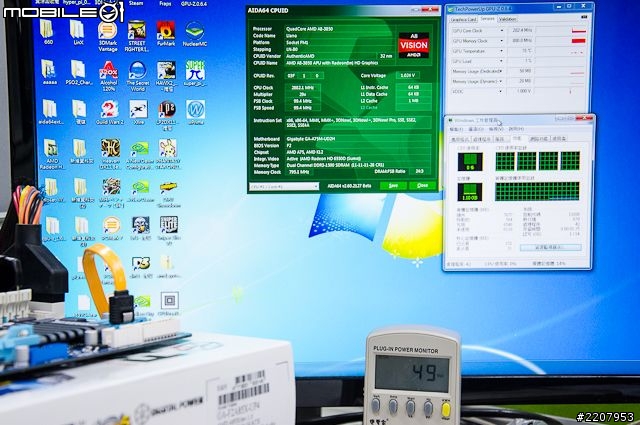The image size is (640, 425).
Task: Click the AMD A8 VISION logo in AIDA64
Action: 413,45
